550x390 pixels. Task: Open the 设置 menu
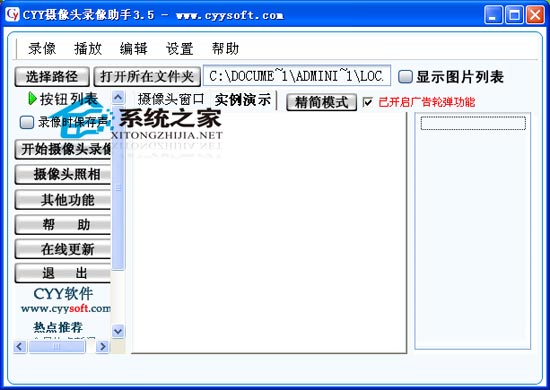pos(180,48)
